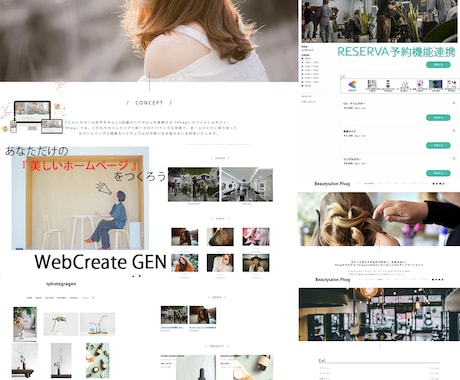Open the left salon interior photo with plants
460x380 pixels.
point(194,184)
